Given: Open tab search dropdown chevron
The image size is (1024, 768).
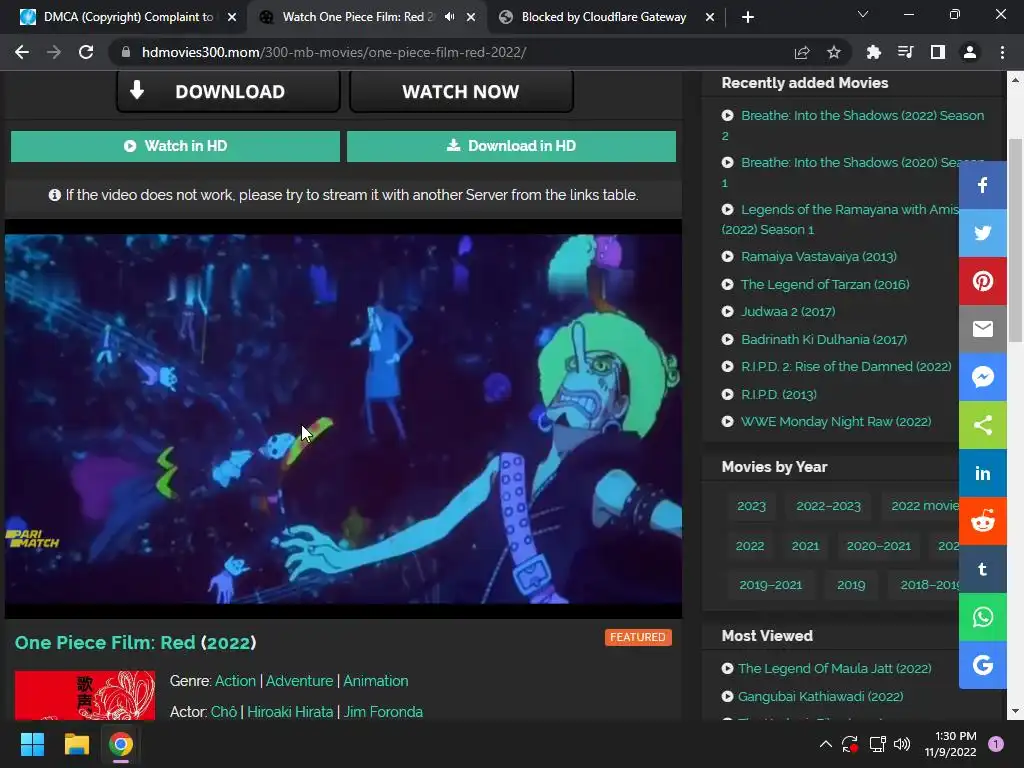Looking at the screenshot, I should tap(863, 14).
